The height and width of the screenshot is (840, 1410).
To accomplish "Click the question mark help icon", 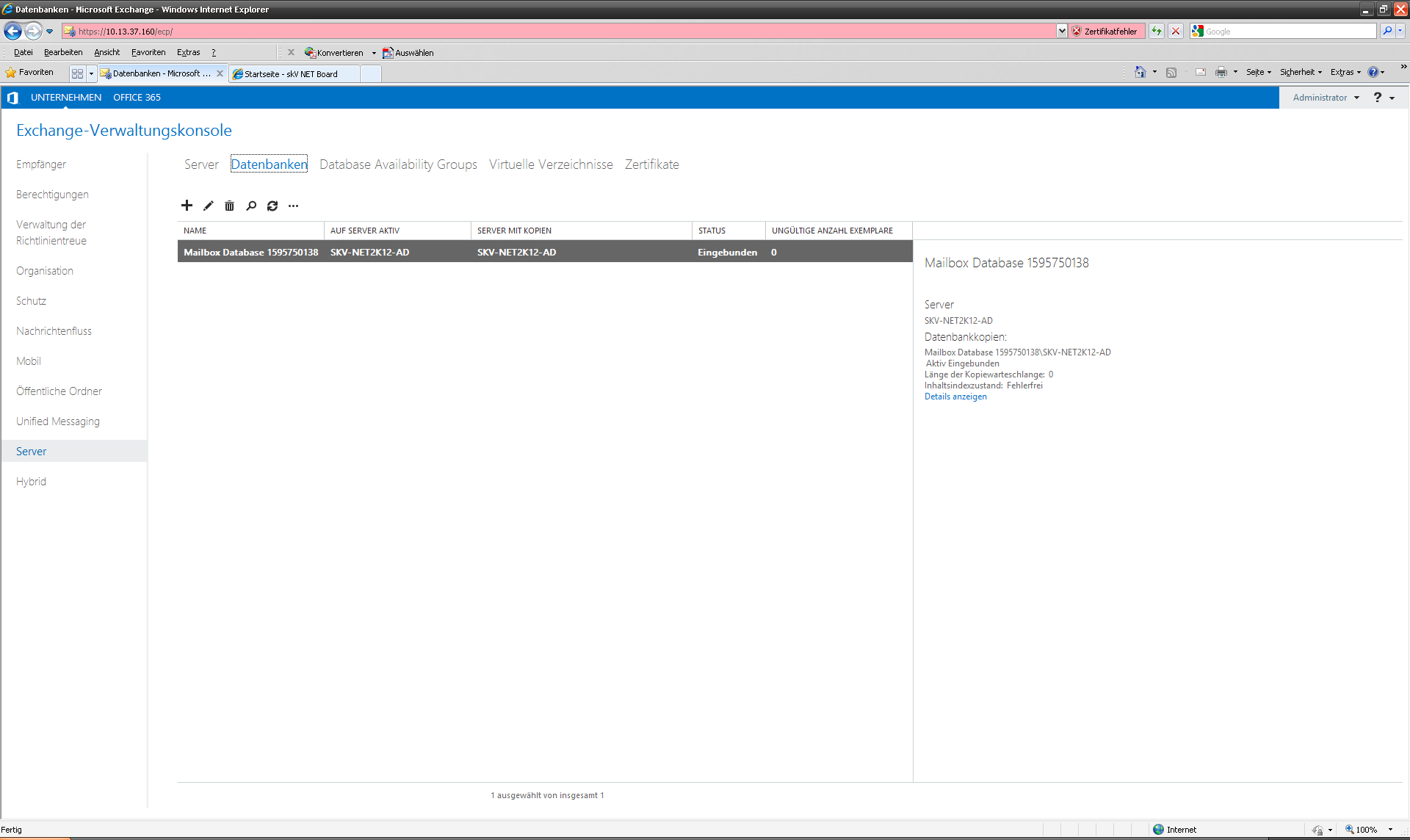I will [x=1377, y=98].
